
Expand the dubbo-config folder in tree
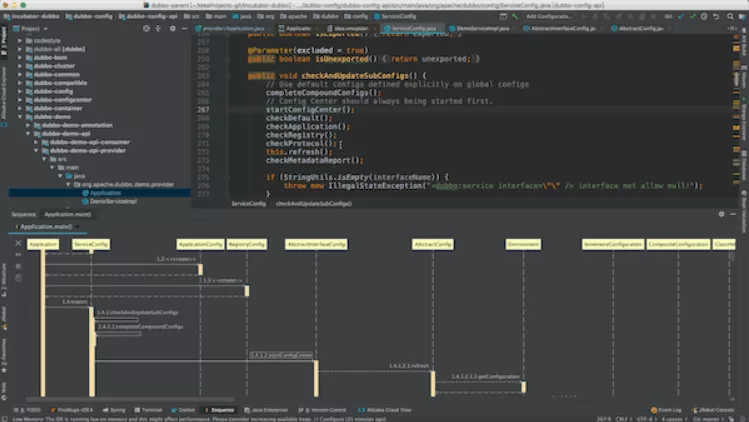pos(20,91)
